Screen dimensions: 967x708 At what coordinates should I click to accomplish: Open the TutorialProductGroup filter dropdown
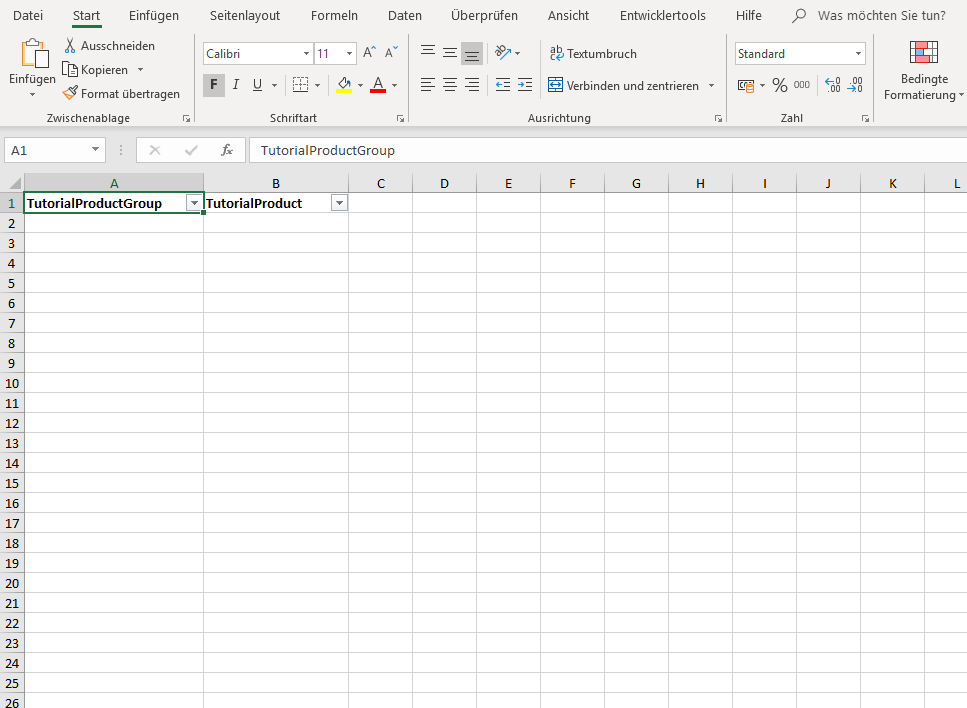point(194,203)
